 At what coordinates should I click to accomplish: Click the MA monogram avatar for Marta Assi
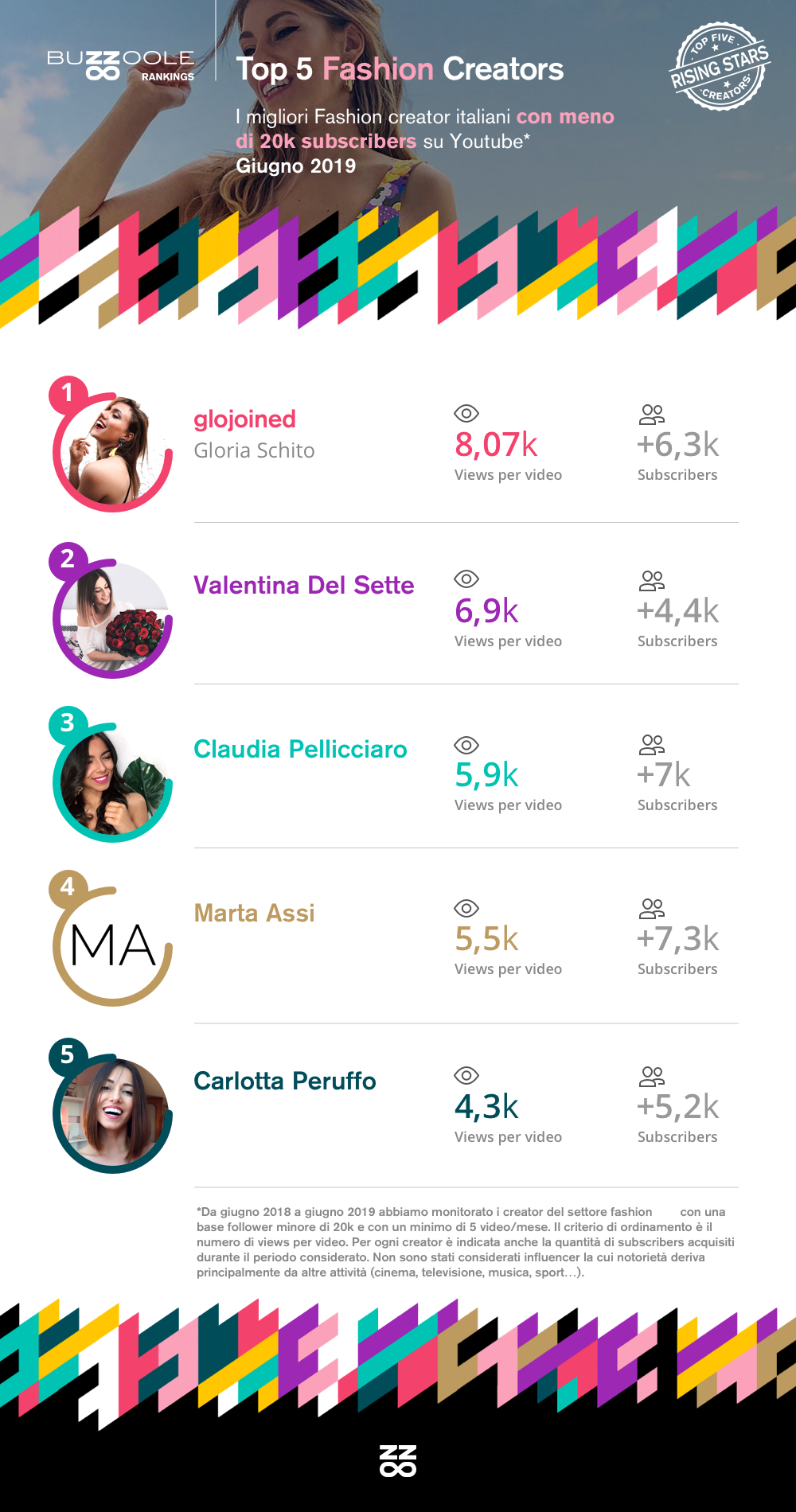point(113,946)
